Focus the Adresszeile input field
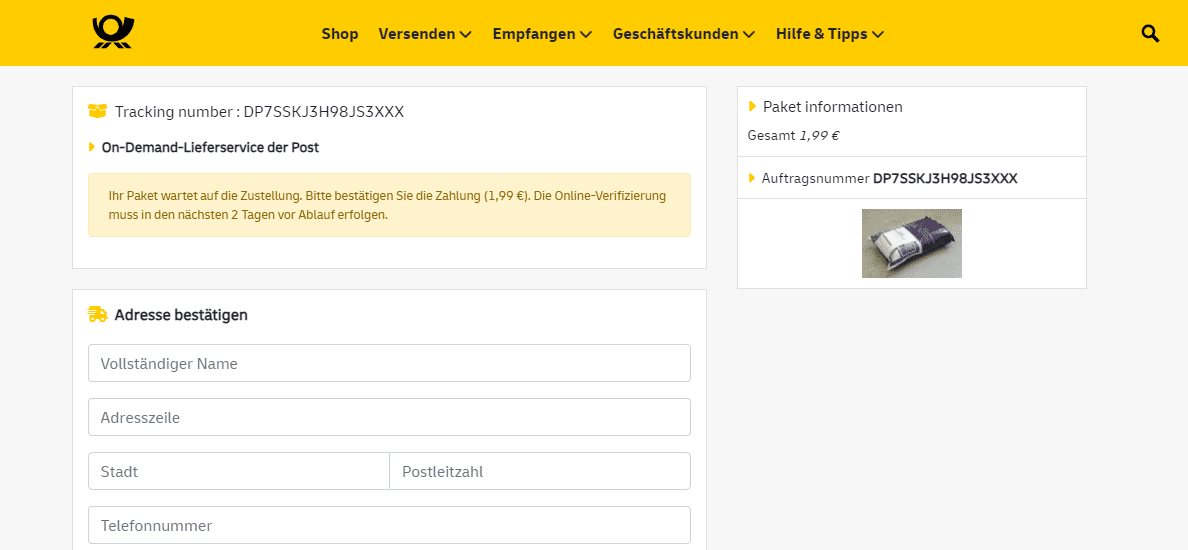The width and height of the screenshot is (1188, 550). (389, 417)
